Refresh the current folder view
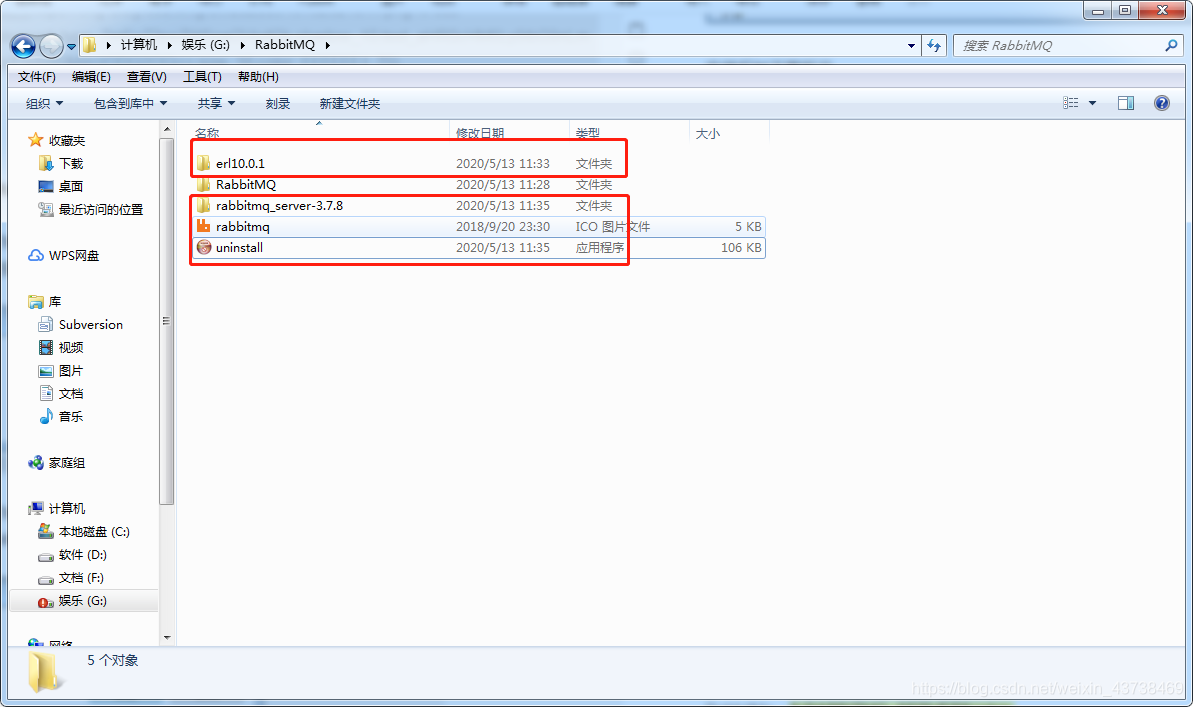The height and width of the screenshot is (707, 1193). pyautogui.click(x=934, y=46)
